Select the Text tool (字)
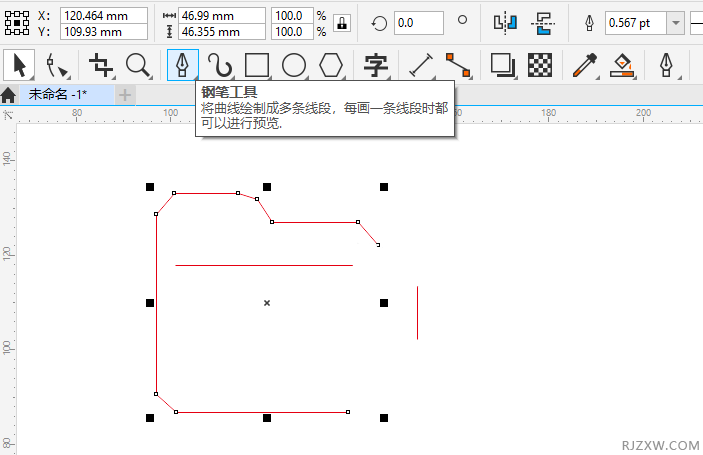This screenshot has height=455, width=703. 376,65
